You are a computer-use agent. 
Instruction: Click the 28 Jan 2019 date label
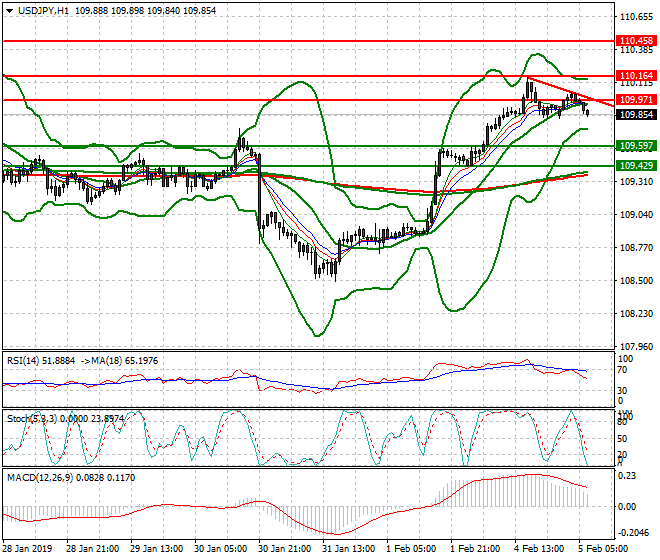coord(26,549)
